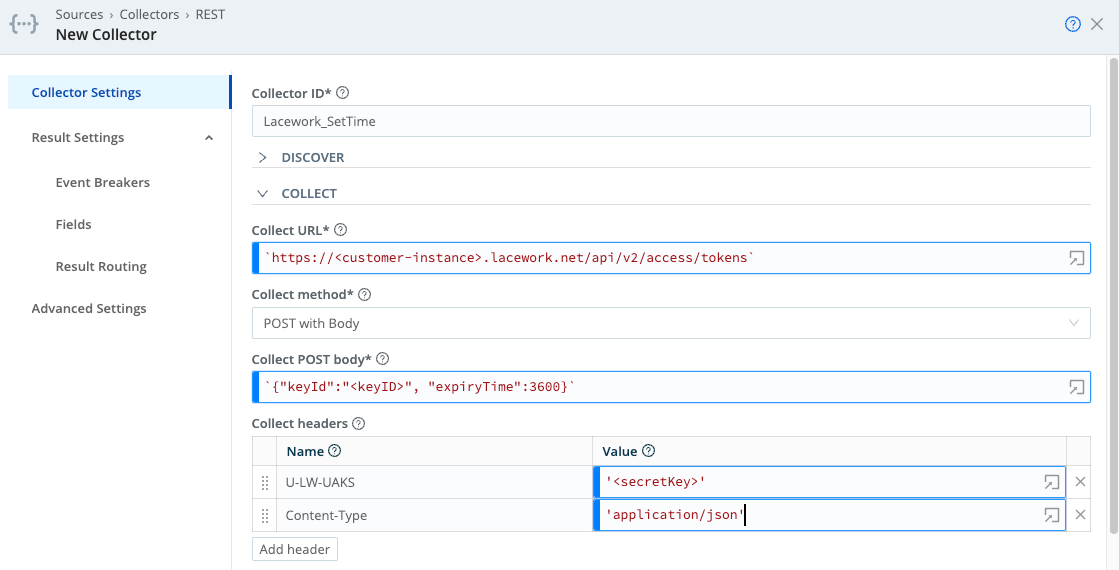Expand editor for the secretKey header value

1051,482
